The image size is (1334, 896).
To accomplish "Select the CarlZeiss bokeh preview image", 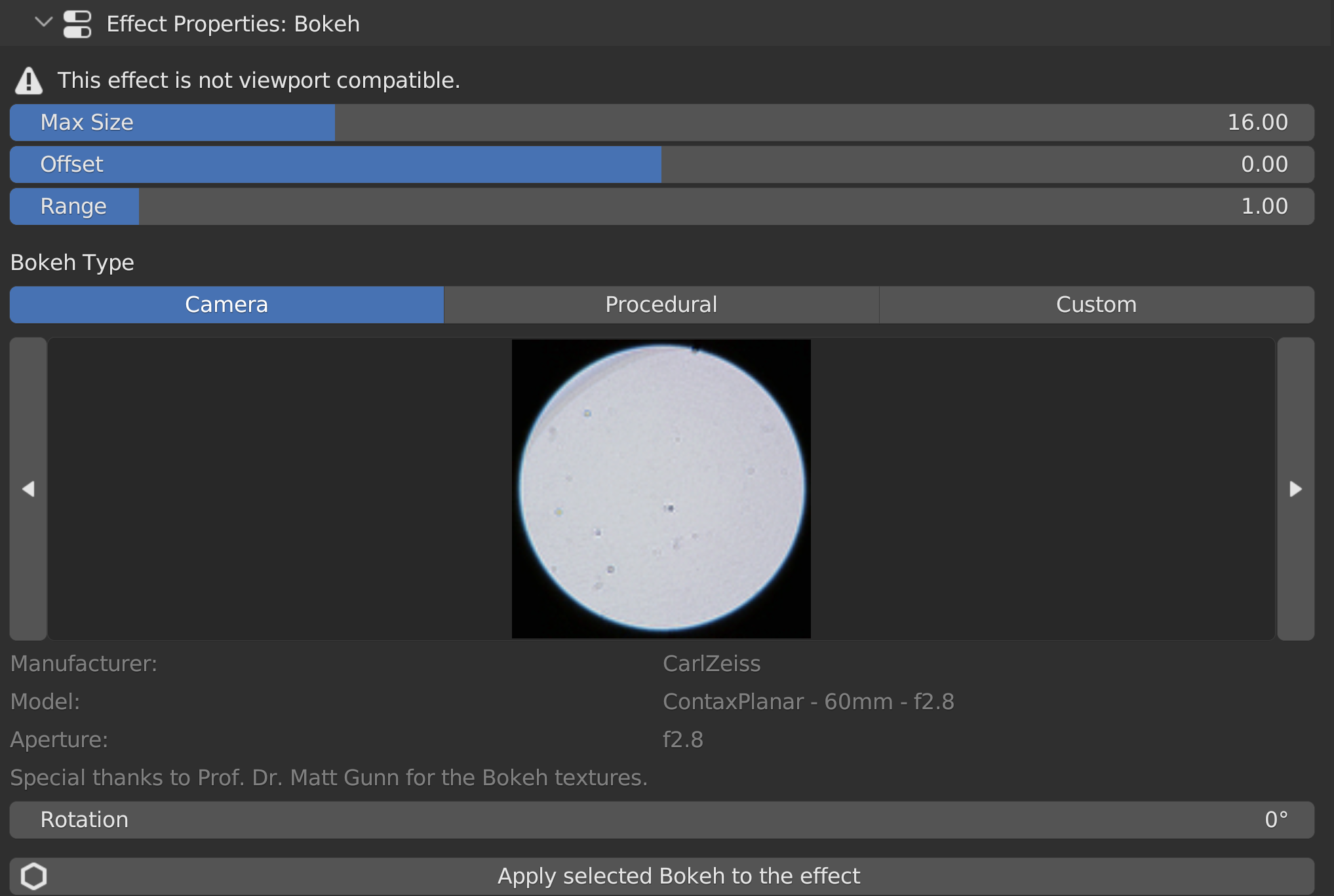I will [x=661, y=488].
